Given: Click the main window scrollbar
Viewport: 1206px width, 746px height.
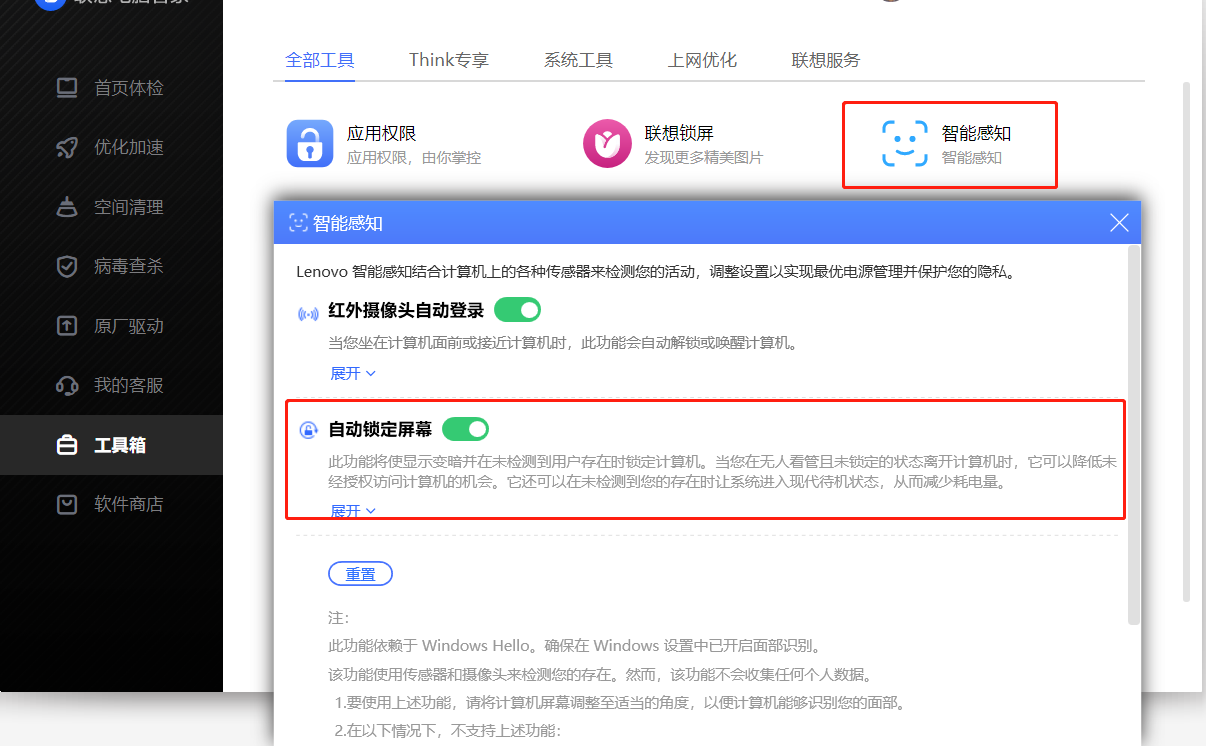Looking at the screenshot, I should 1186,342.
